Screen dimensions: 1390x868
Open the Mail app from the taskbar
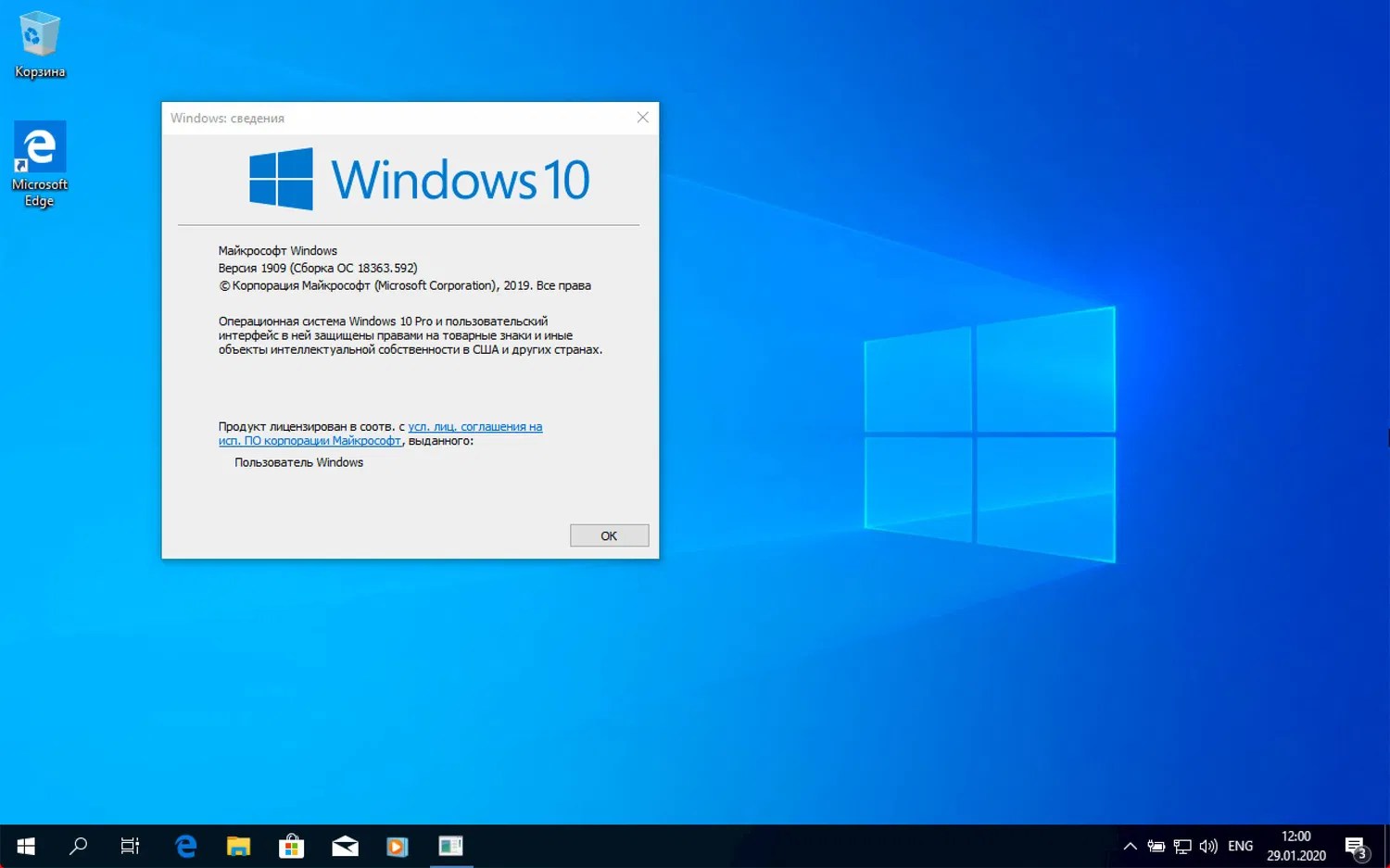click(x=345, y=846)
